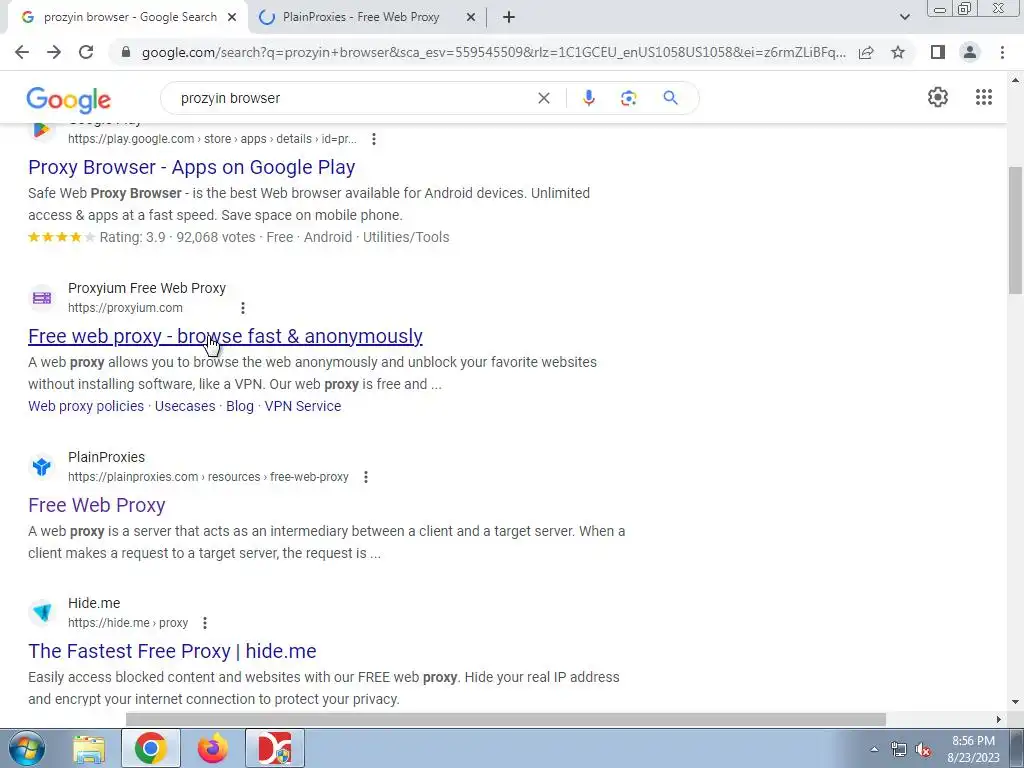Screen dimensions: 1024x768
Task: Open a new browser tab
Action: point(509,18)
